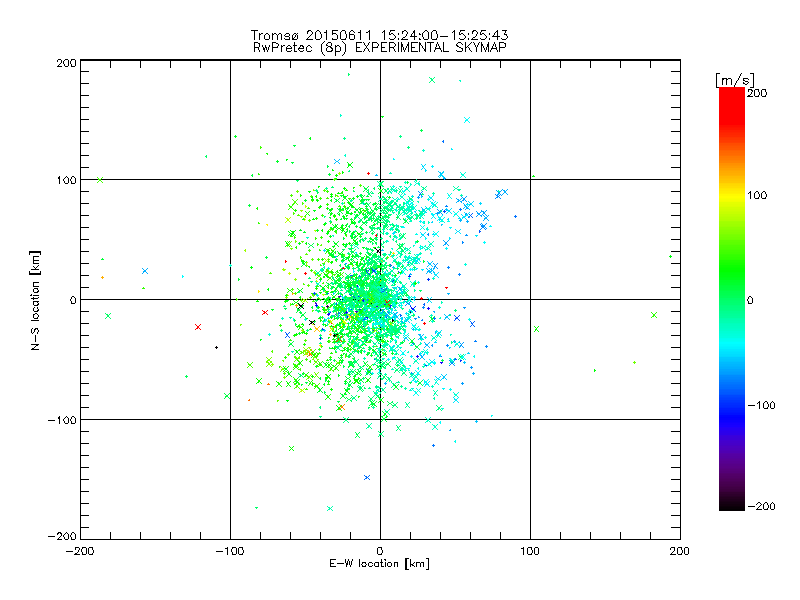
Task: Click the x-axis tick label '0'
Action: (380, 551)
